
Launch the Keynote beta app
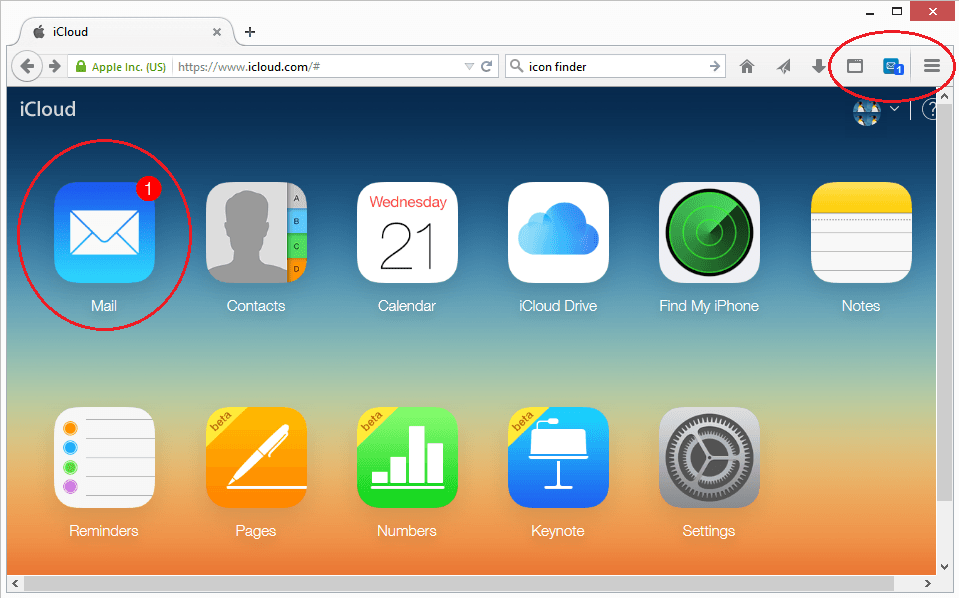pyautogui.click(x=558, y=457)
